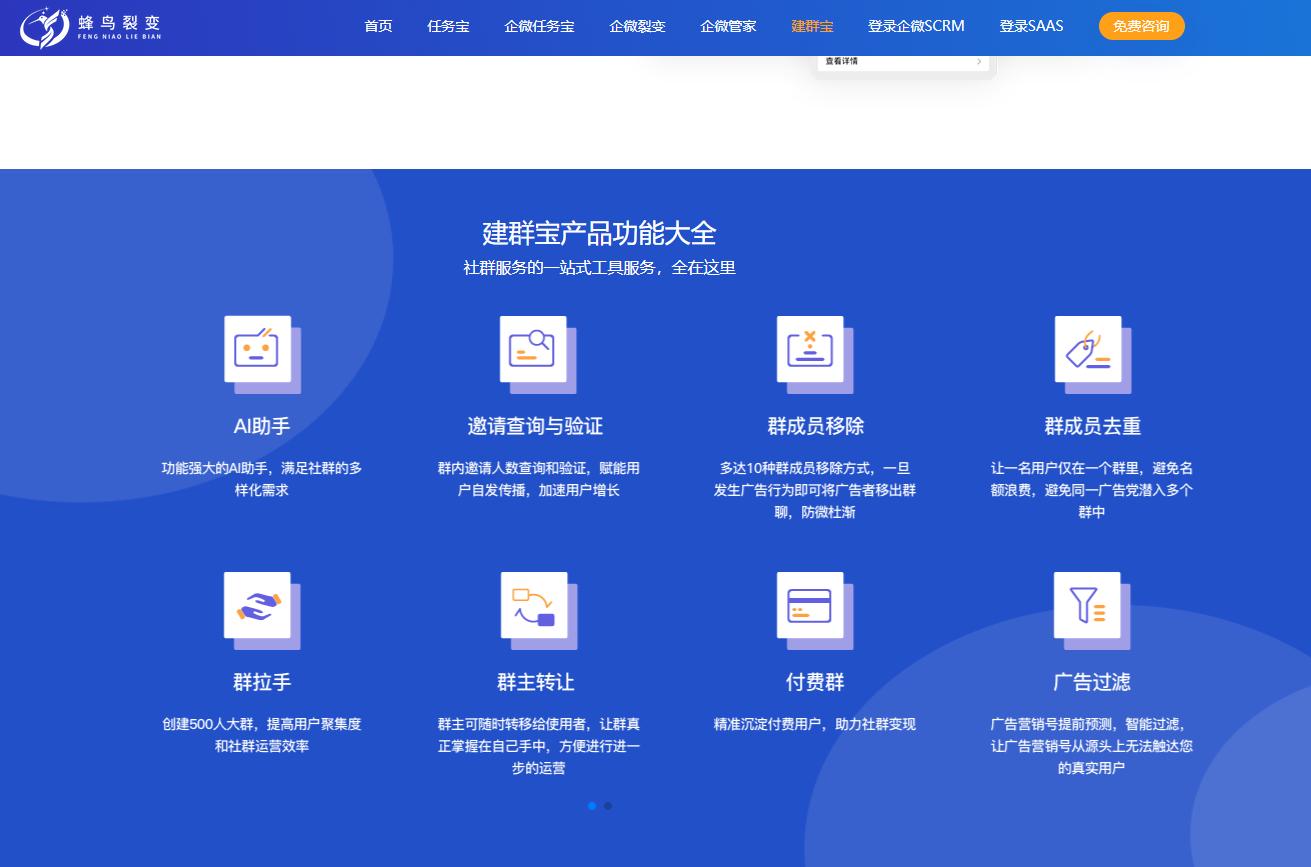Expand details via the 查看详情 arrow chevron
This screenshot has width=1311, height=867.
click(978, 61)
